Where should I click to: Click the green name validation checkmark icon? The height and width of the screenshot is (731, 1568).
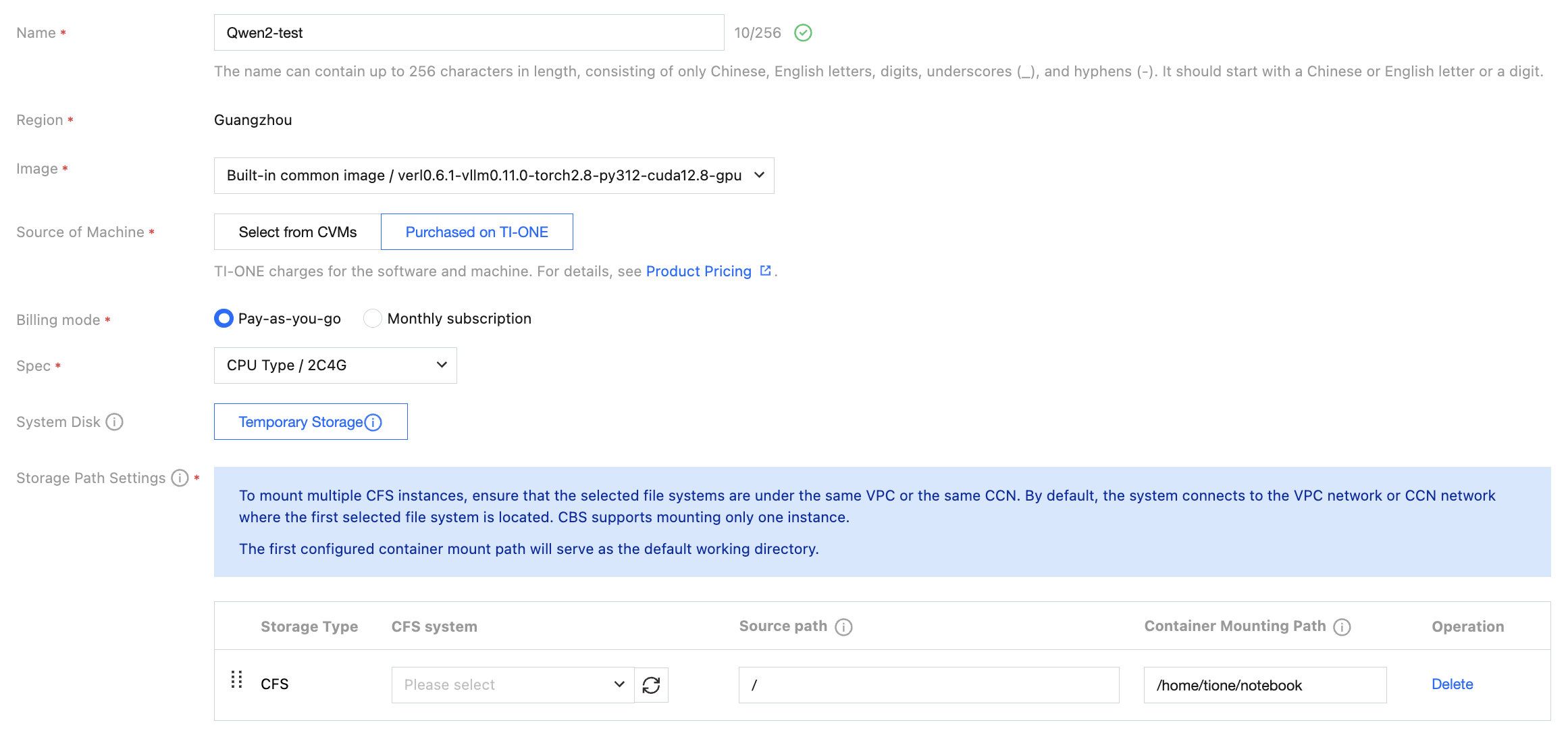tap(803, 32)
